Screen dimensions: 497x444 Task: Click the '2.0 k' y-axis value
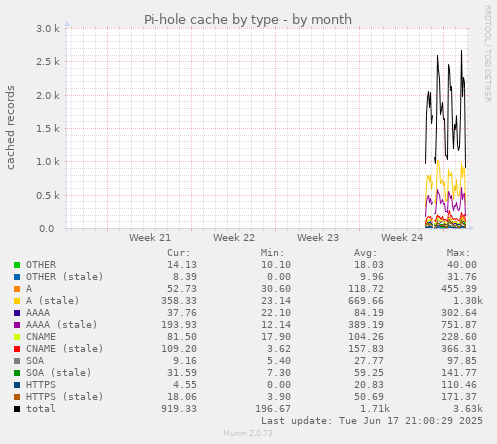48,96
